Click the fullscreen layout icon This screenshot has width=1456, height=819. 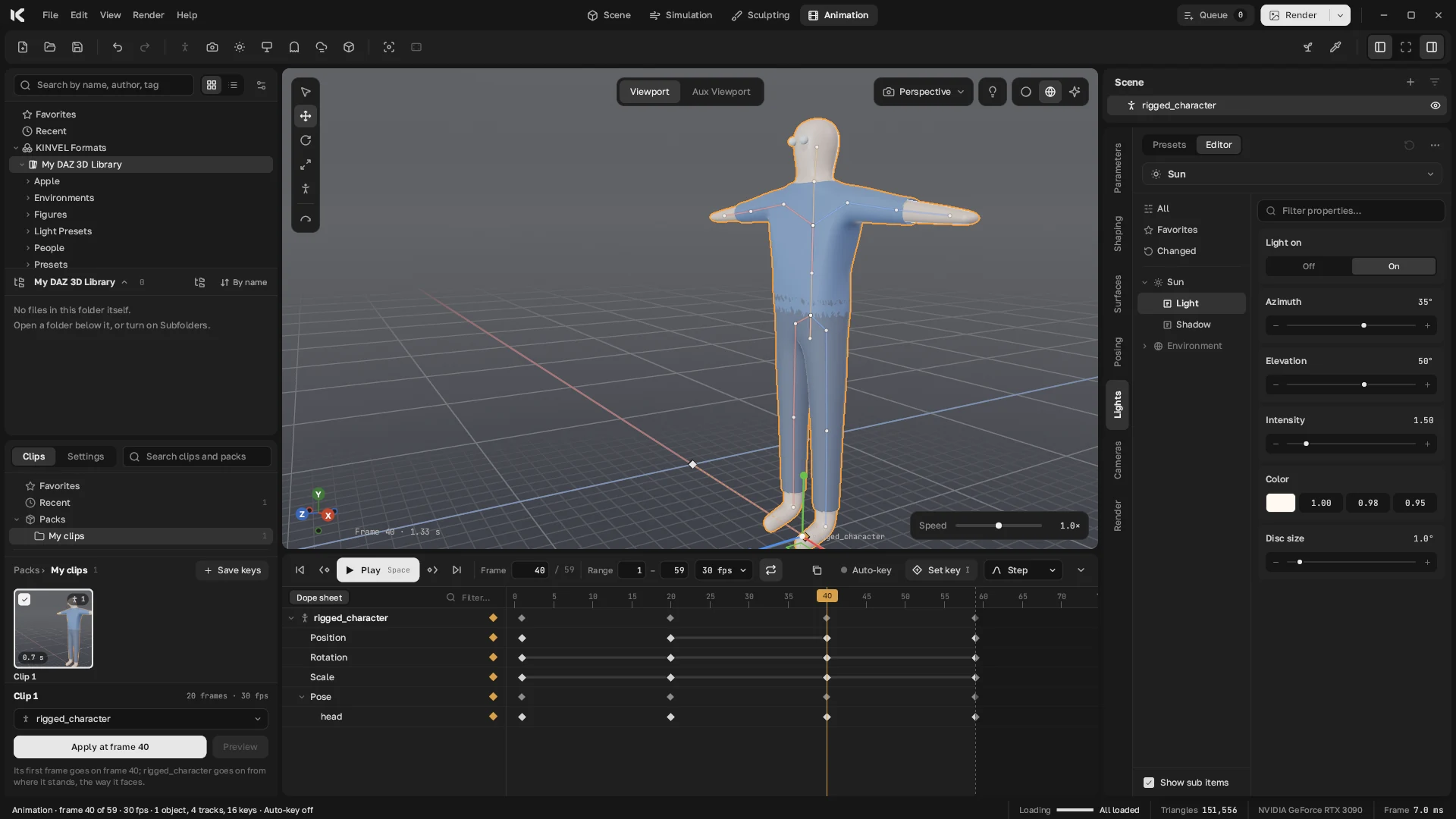pyautogui.click(x=1406, y=47)
